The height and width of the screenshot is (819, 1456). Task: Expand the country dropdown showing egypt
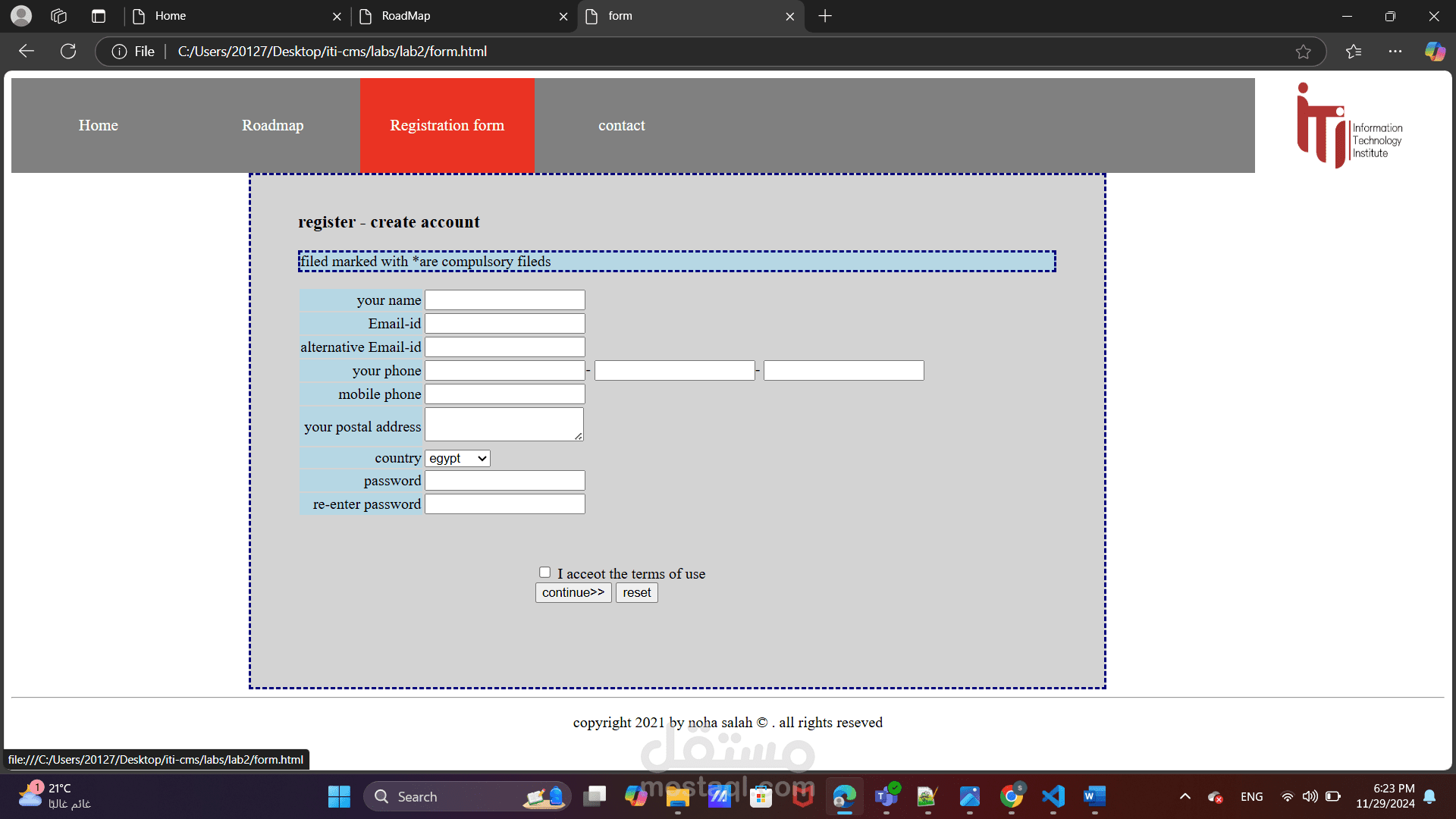[457, 458]
